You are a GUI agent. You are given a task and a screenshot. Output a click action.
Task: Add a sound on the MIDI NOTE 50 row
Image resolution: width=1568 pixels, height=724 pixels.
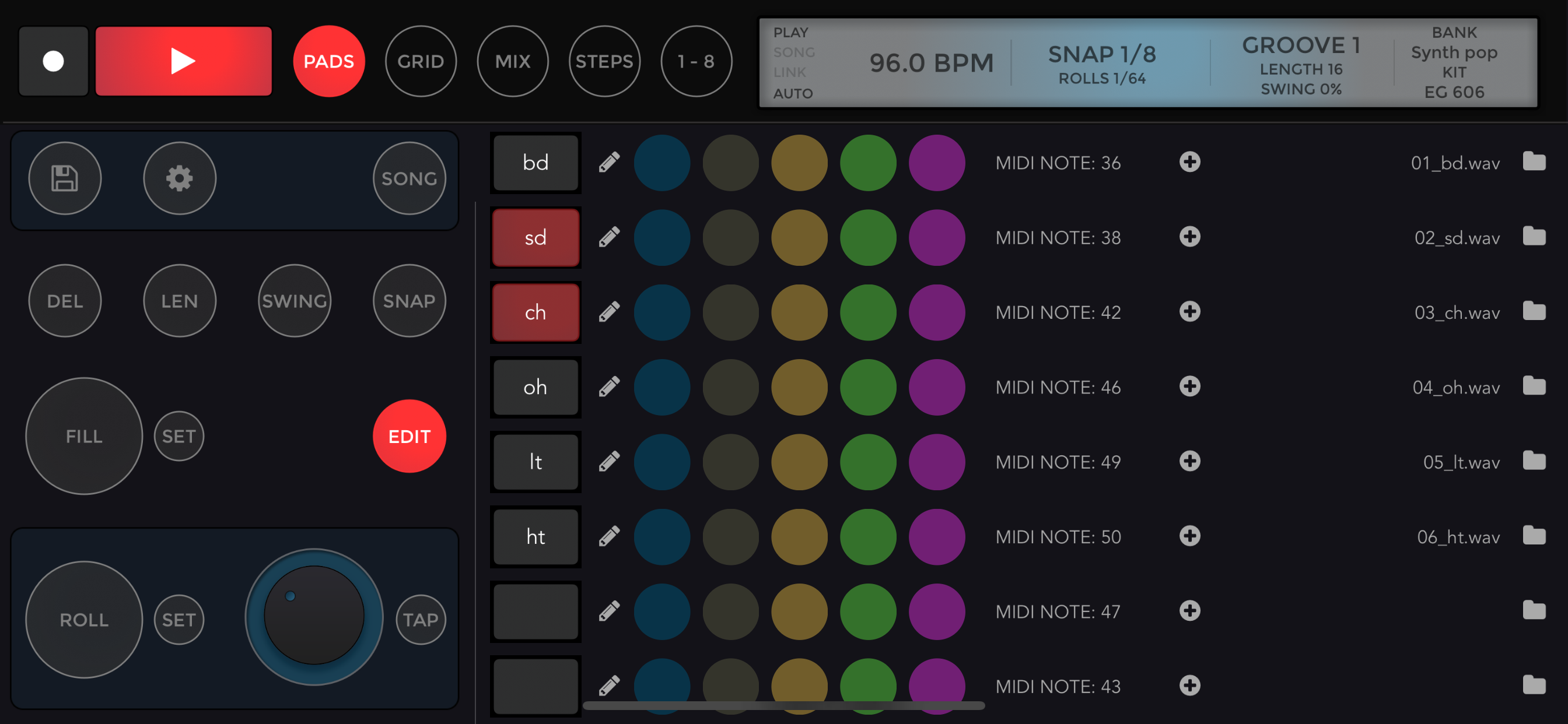click(x=1190, y=537)
